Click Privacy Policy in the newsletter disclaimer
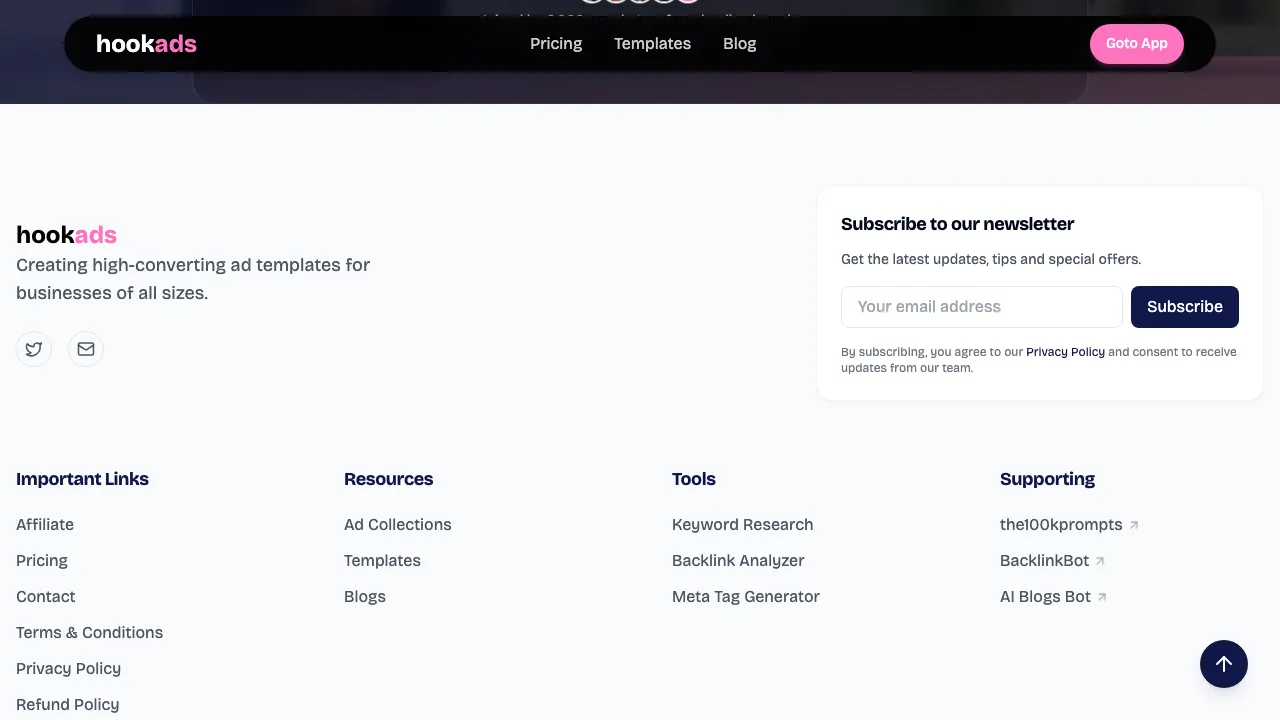Viewport: 1280px width, 720px height. pyautogui.click(x=1065, y=351)
